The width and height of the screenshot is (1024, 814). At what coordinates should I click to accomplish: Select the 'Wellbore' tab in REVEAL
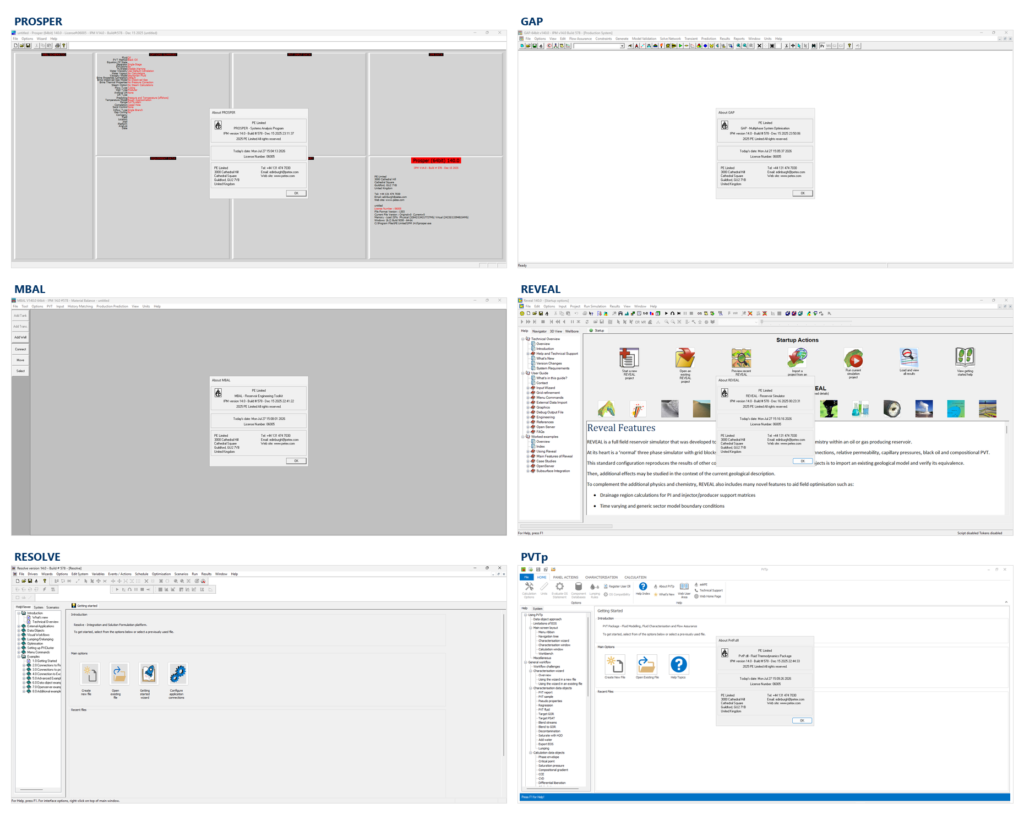tap(572, 331)
